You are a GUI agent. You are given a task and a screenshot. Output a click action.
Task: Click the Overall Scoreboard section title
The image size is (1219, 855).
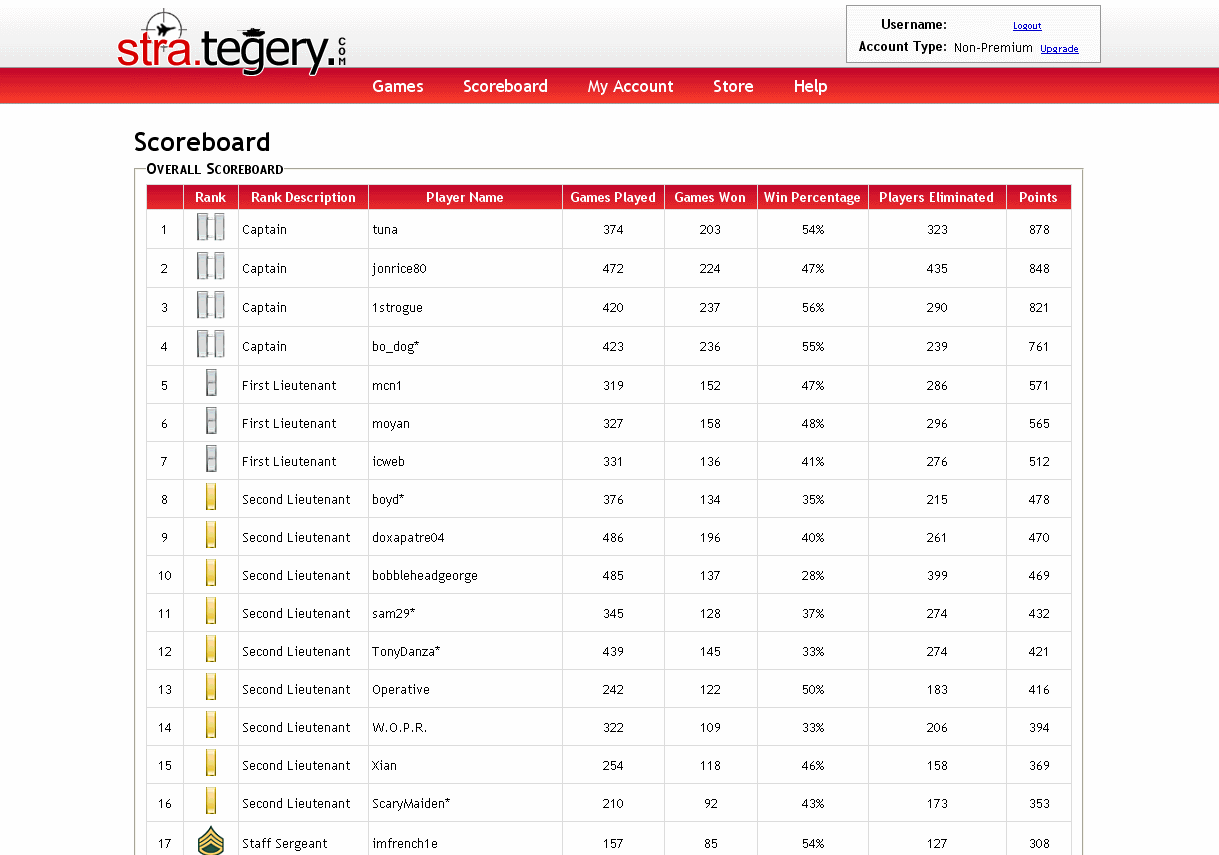[215, 169]
